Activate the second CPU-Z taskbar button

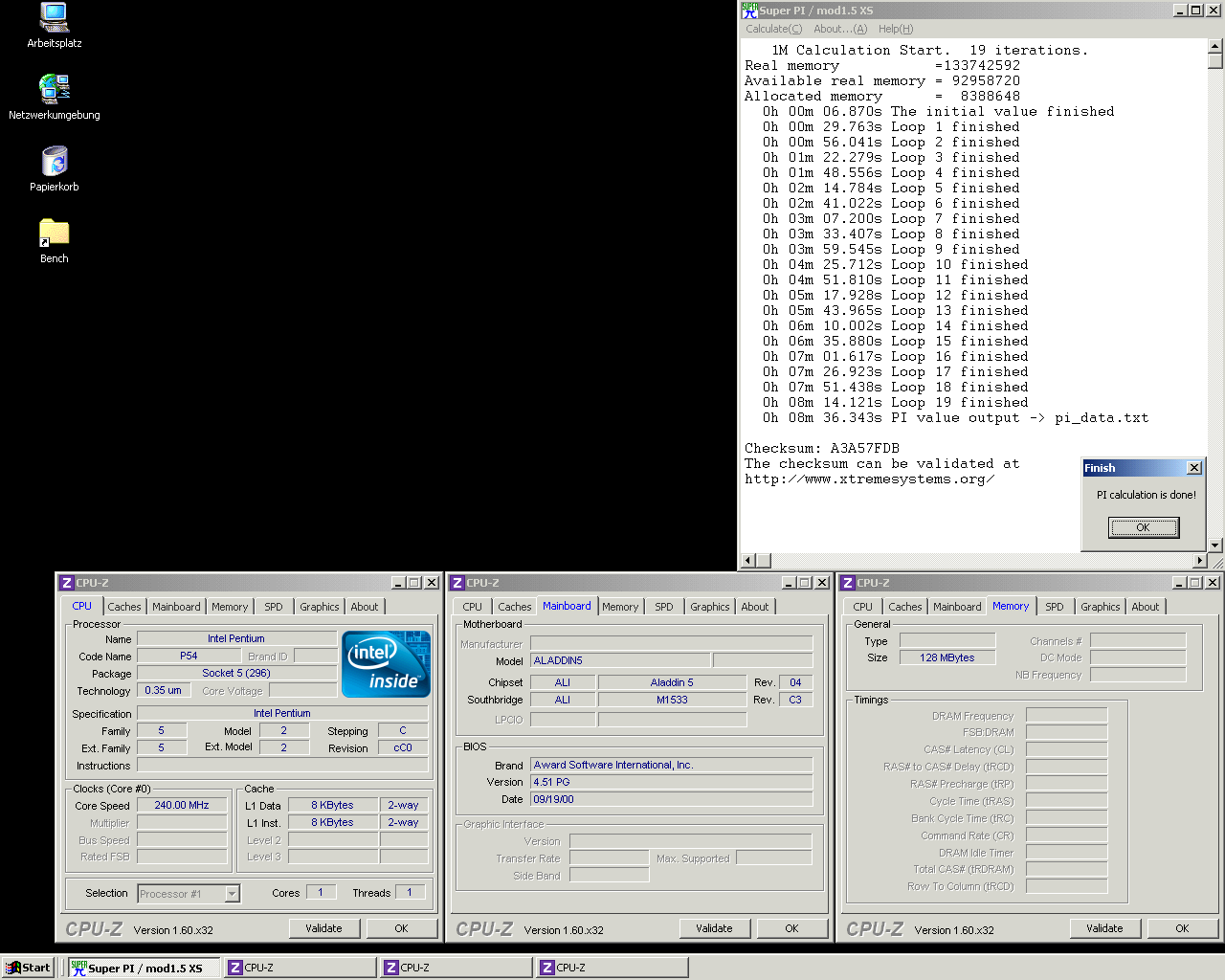[x=457, y=968]
